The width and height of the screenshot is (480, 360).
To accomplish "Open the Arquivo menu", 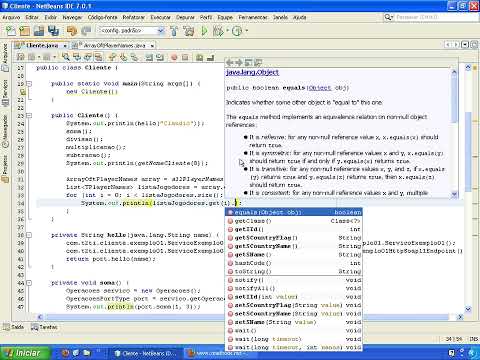I will click(x=11, y=17).
